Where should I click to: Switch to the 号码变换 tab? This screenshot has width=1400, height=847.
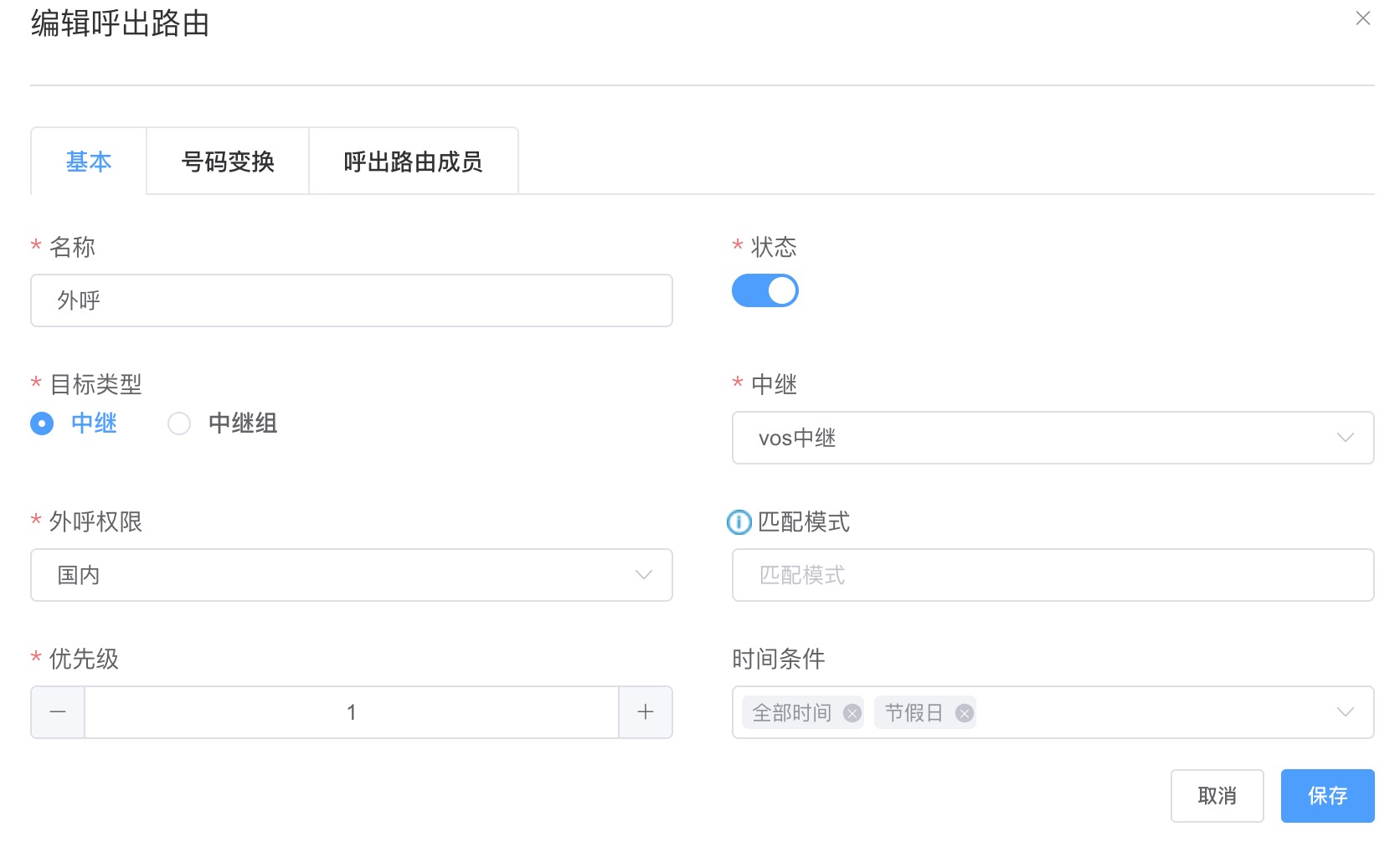pos(228,162)
